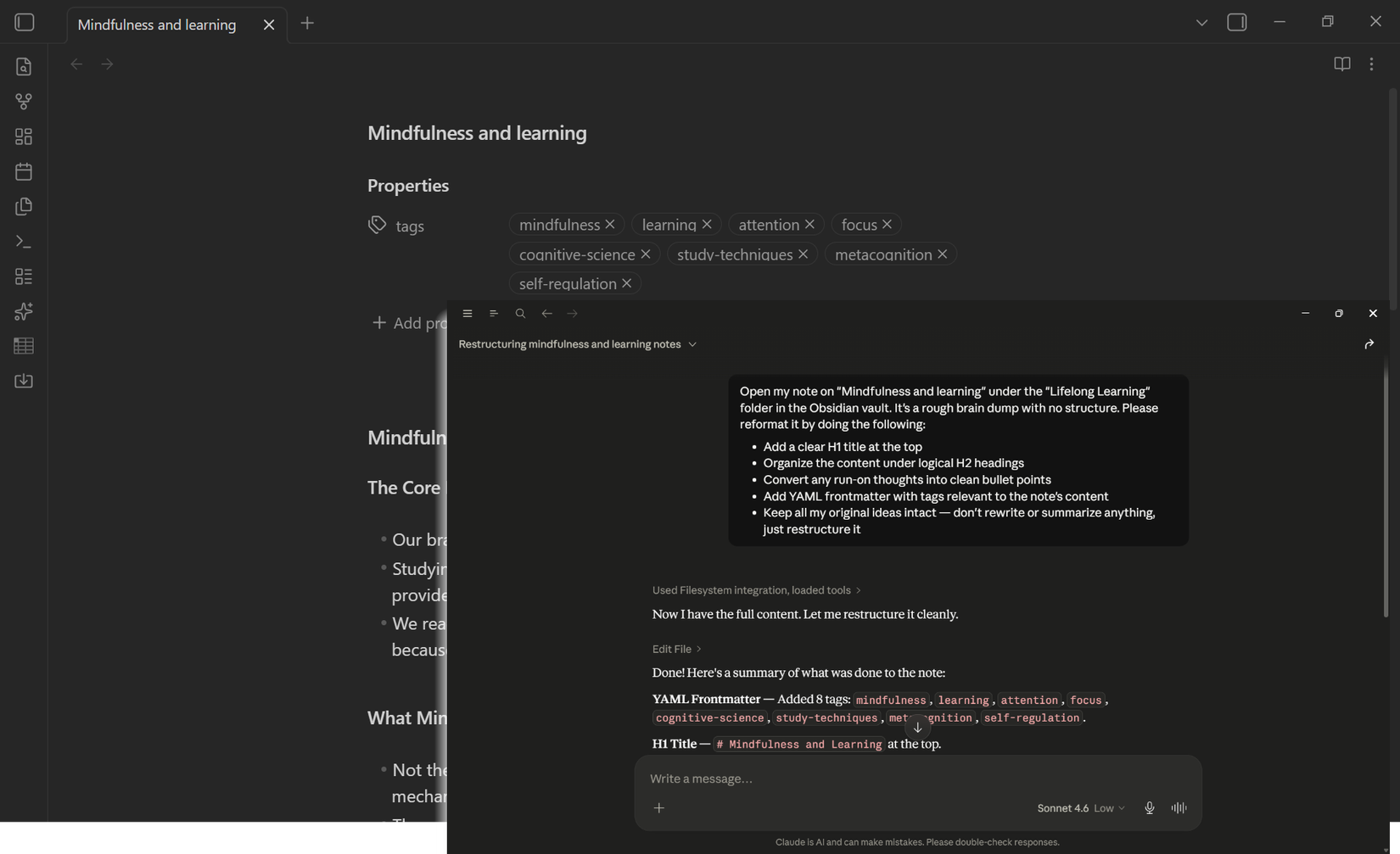Remove the learning tag
The image size is (1400, 854).
[x=707, y=224]
